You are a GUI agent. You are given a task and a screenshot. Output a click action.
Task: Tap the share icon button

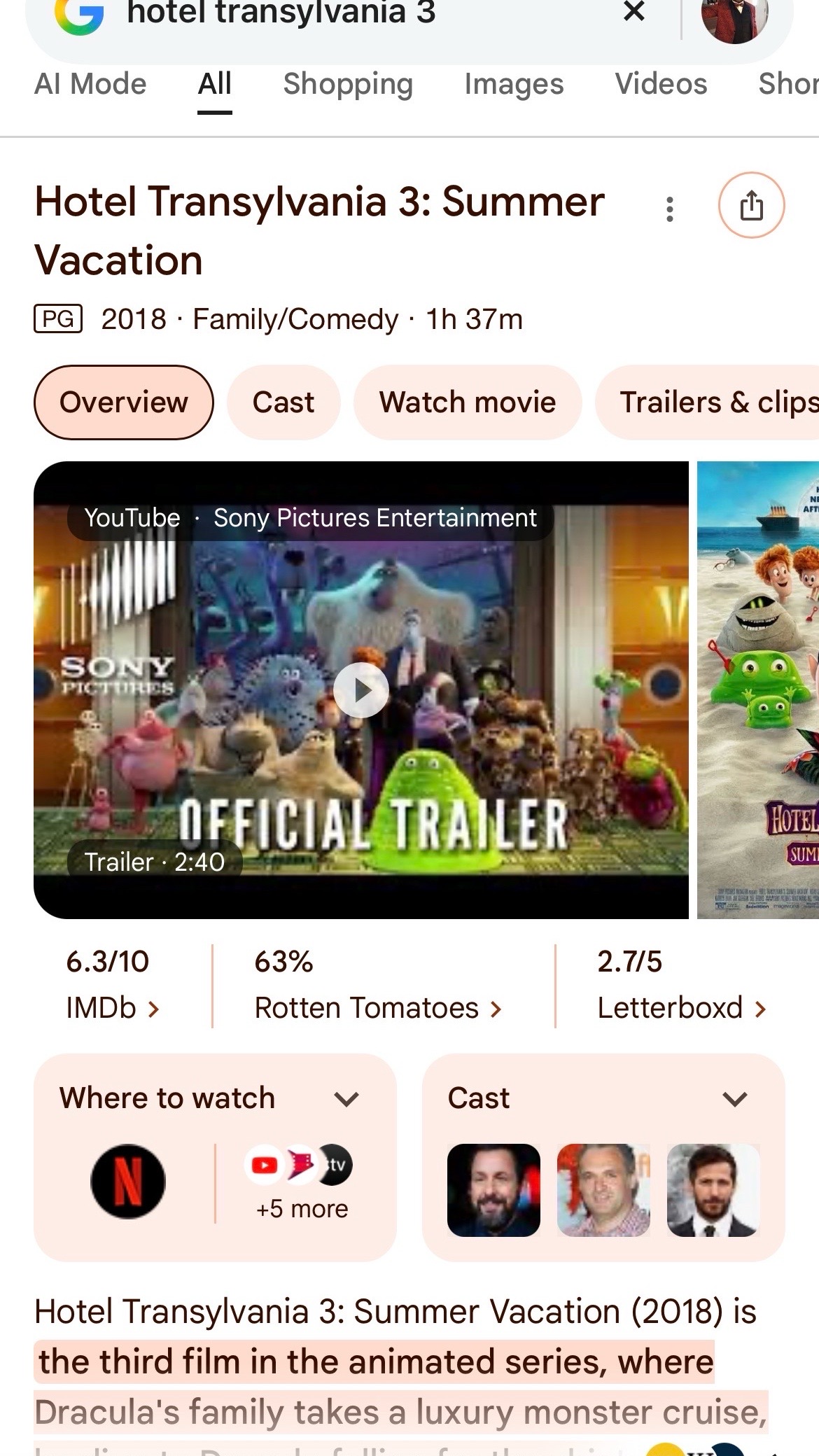pos(751,205)
